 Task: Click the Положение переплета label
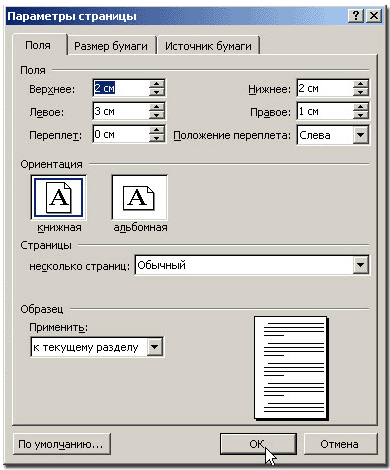click(x=232, y=136)
